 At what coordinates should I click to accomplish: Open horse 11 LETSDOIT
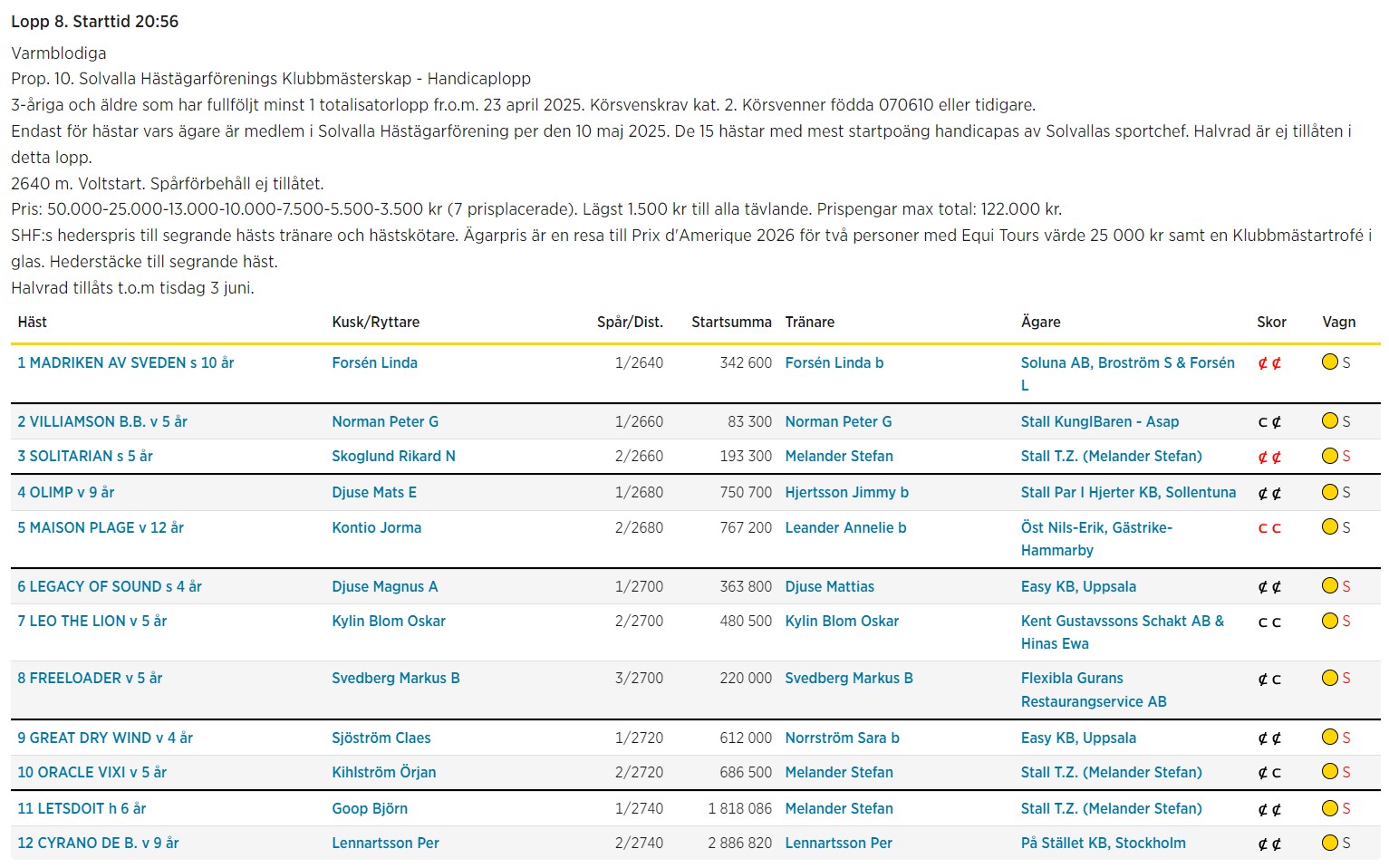coord(82,808)
